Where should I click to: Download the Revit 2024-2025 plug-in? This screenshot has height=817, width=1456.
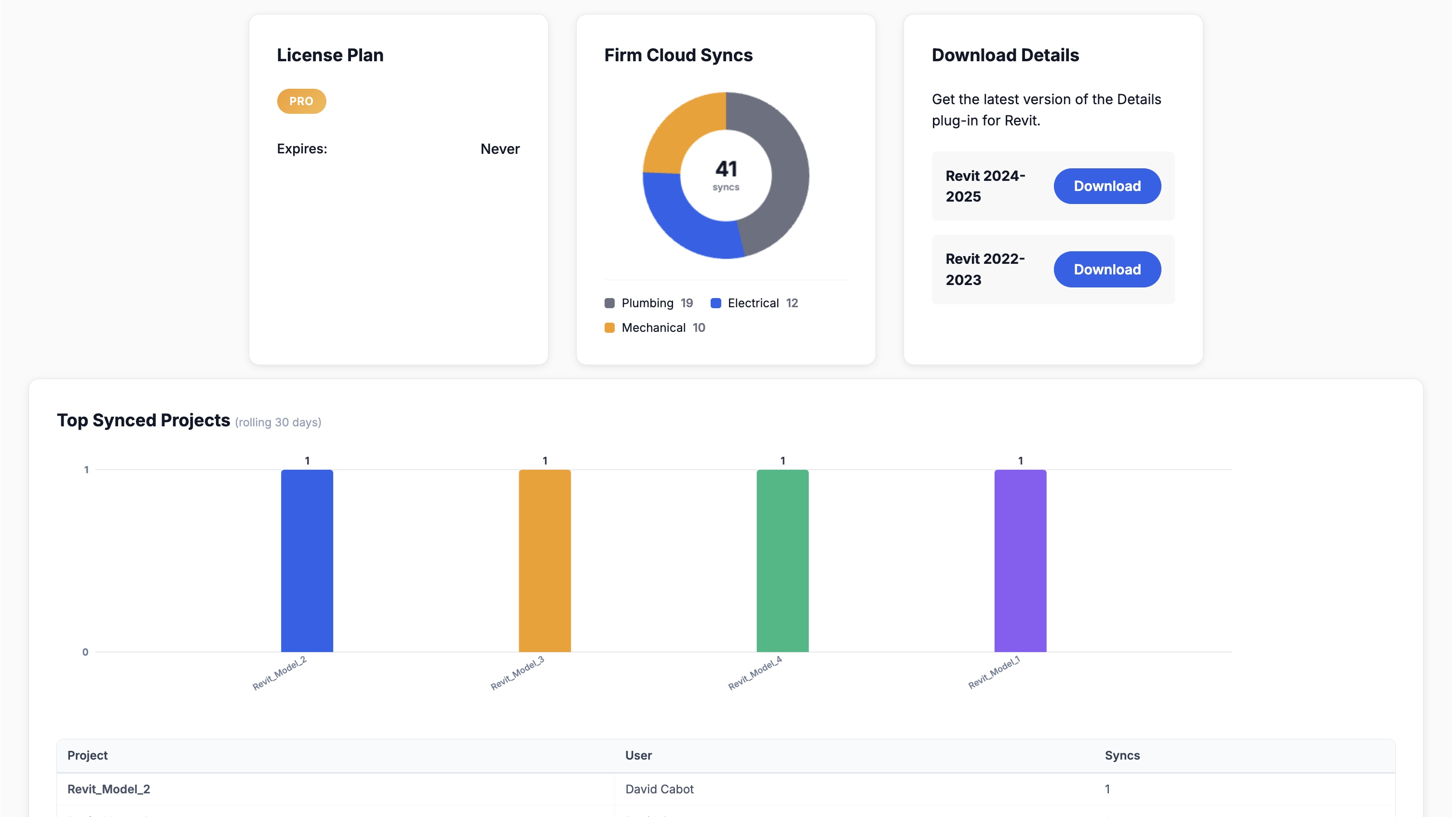(x=1106, y=186)
